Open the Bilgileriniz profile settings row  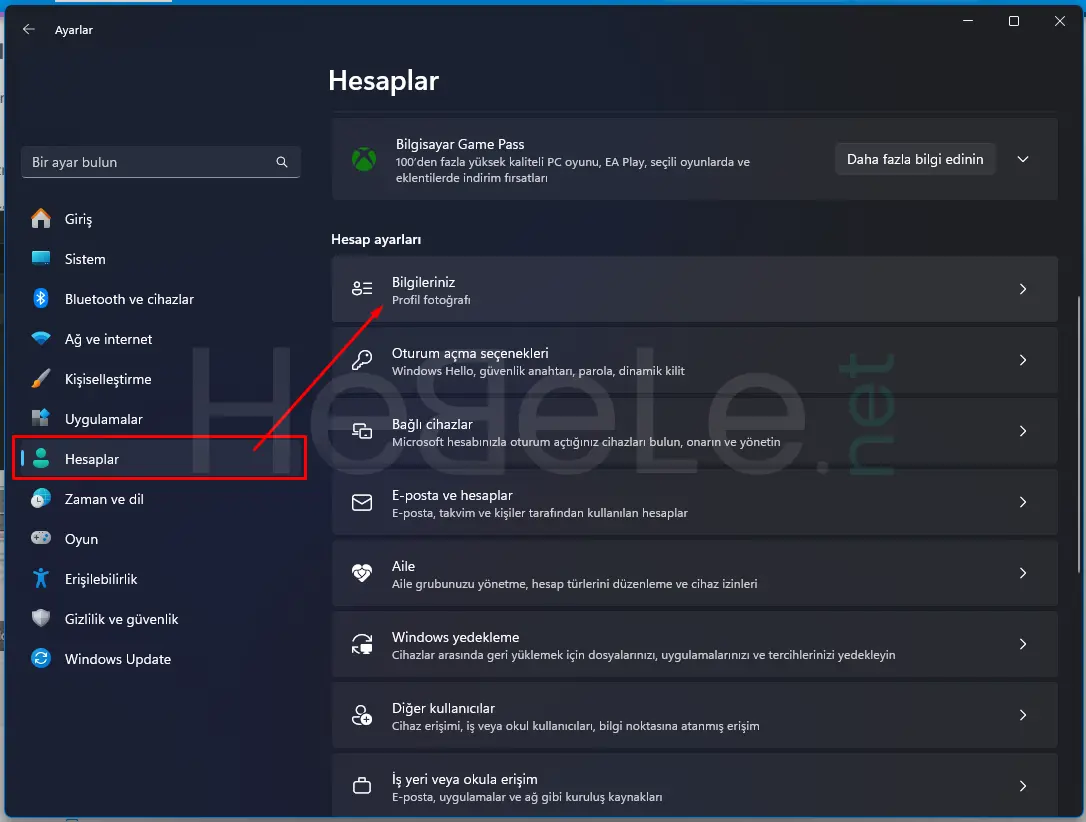(x=695, y=289)
